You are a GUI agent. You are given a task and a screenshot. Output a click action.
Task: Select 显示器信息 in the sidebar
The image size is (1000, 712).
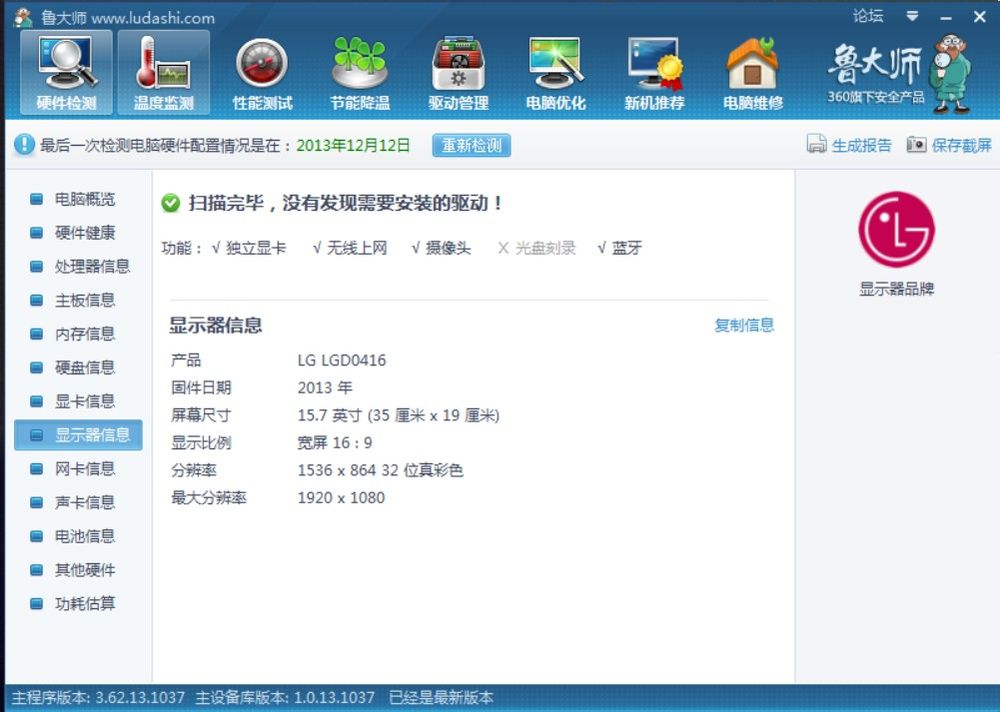[x=78, y=435]
